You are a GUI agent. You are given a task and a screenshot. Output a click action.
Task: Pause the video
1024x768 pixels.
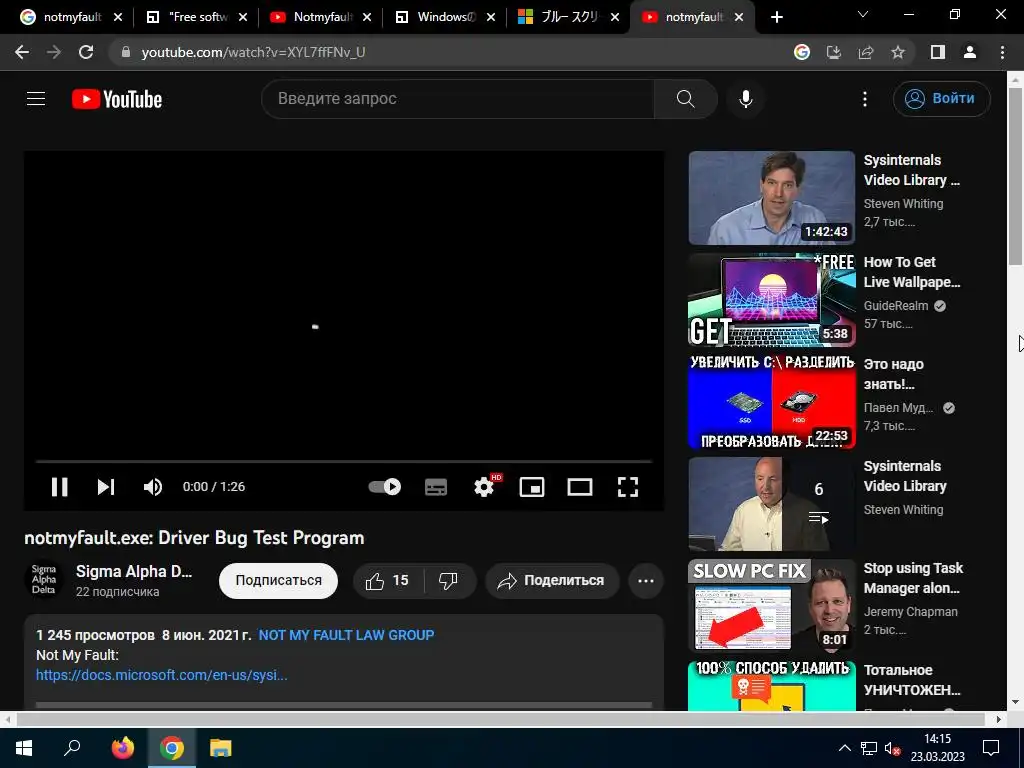(59, 487)
